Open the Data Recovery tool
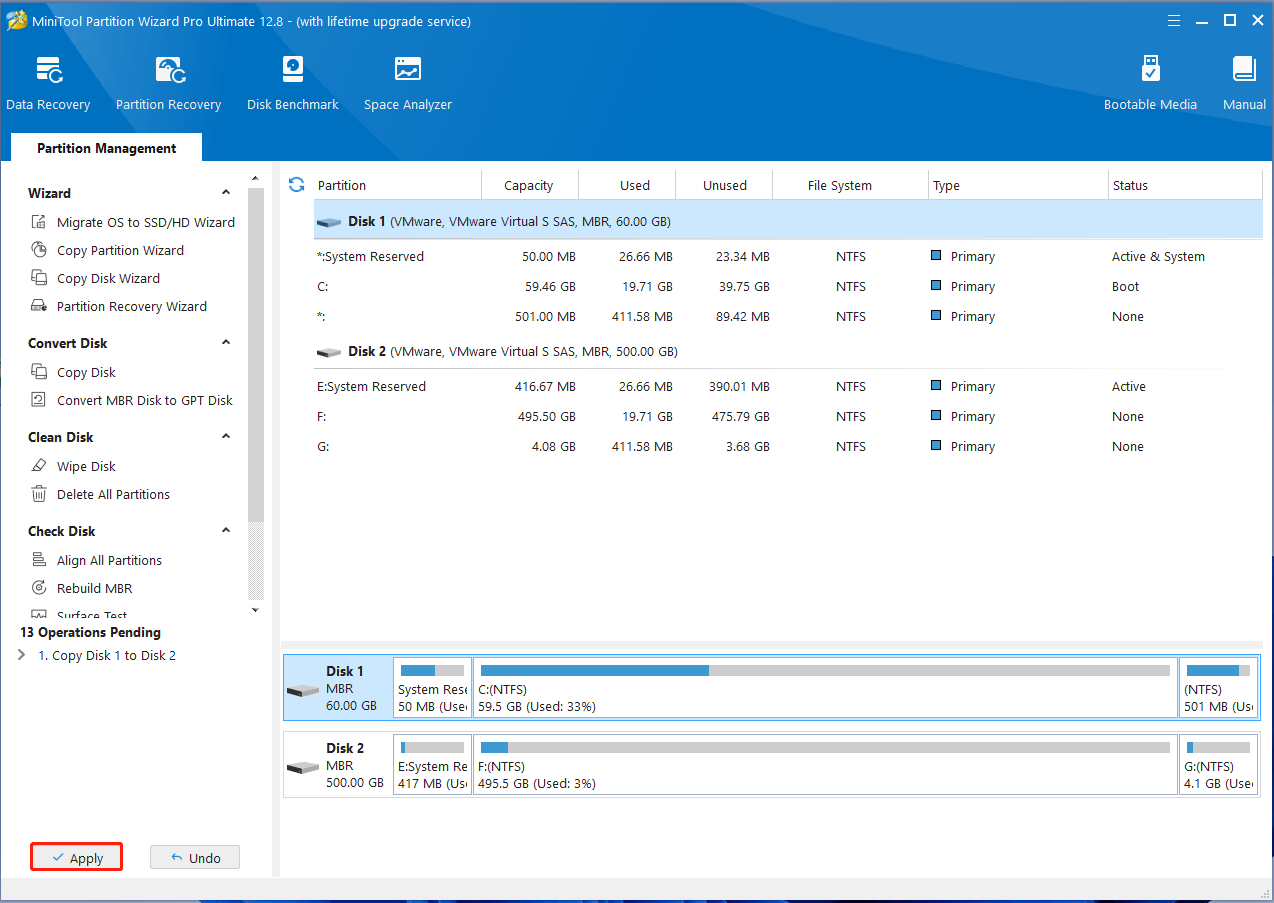Image resolution: width=1274 pixels, height=903 pixels. 48,84
